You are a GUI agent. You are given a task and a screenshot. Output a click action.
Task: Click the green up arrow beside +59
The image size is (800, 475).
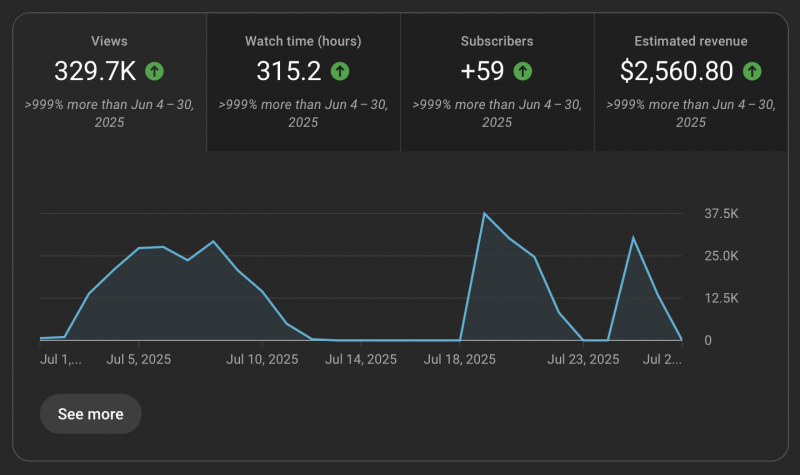coord(522,71)
